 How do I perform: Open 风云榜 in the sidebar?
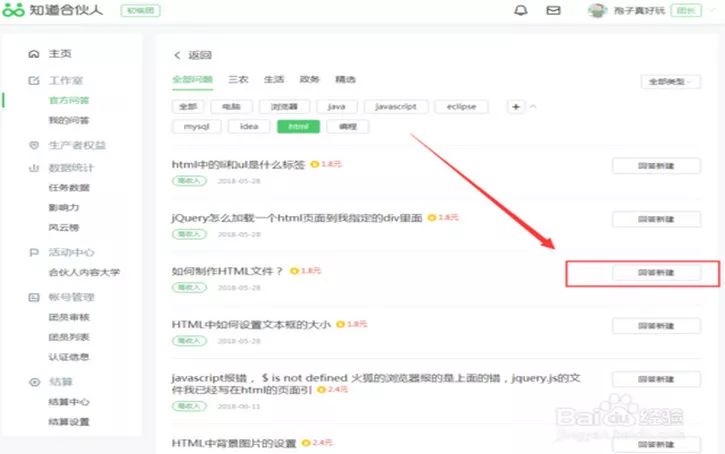[64, 227]
